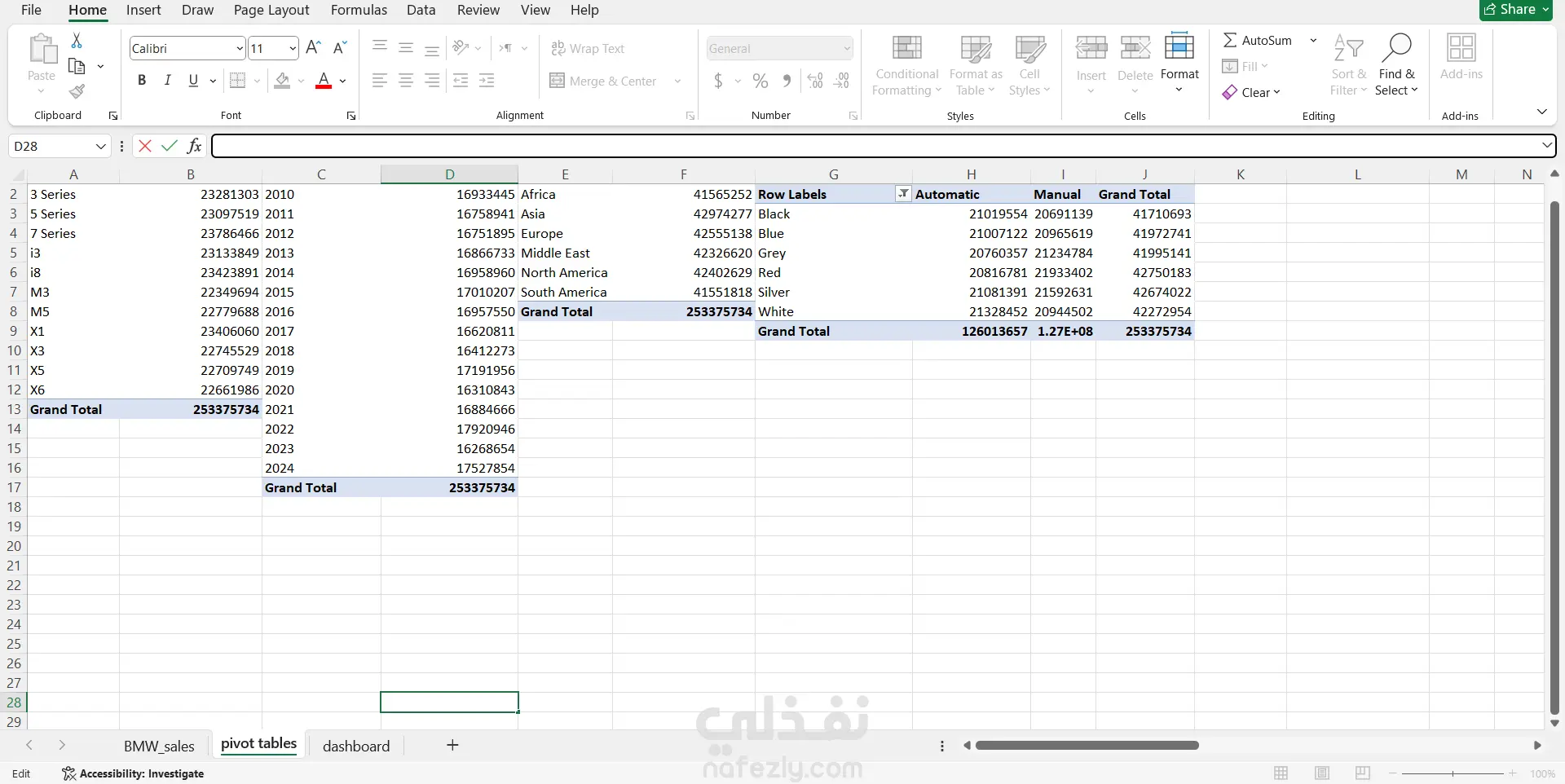
Task: Switch to Normal view in status bar
Action: click(x=1281, y=773)
